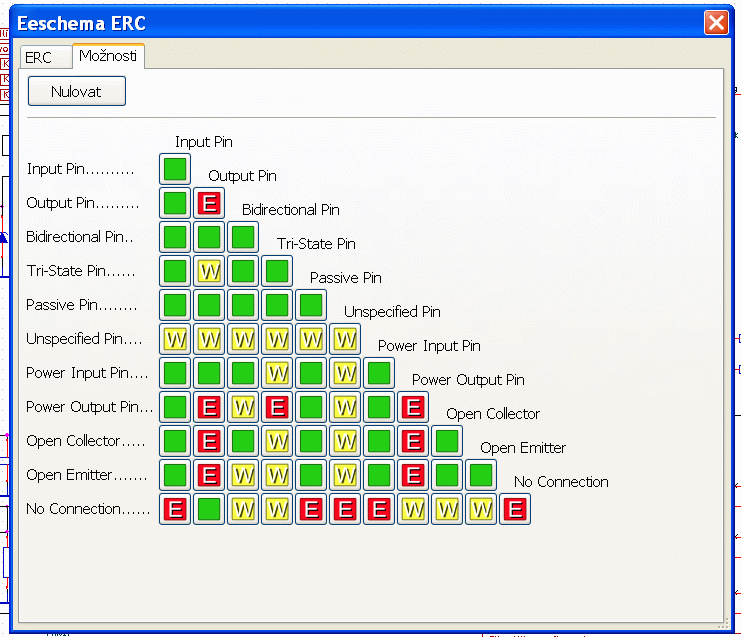
Task: Toggle Open Collector vs Open Collector cell
Action: [x=447, y=441]
